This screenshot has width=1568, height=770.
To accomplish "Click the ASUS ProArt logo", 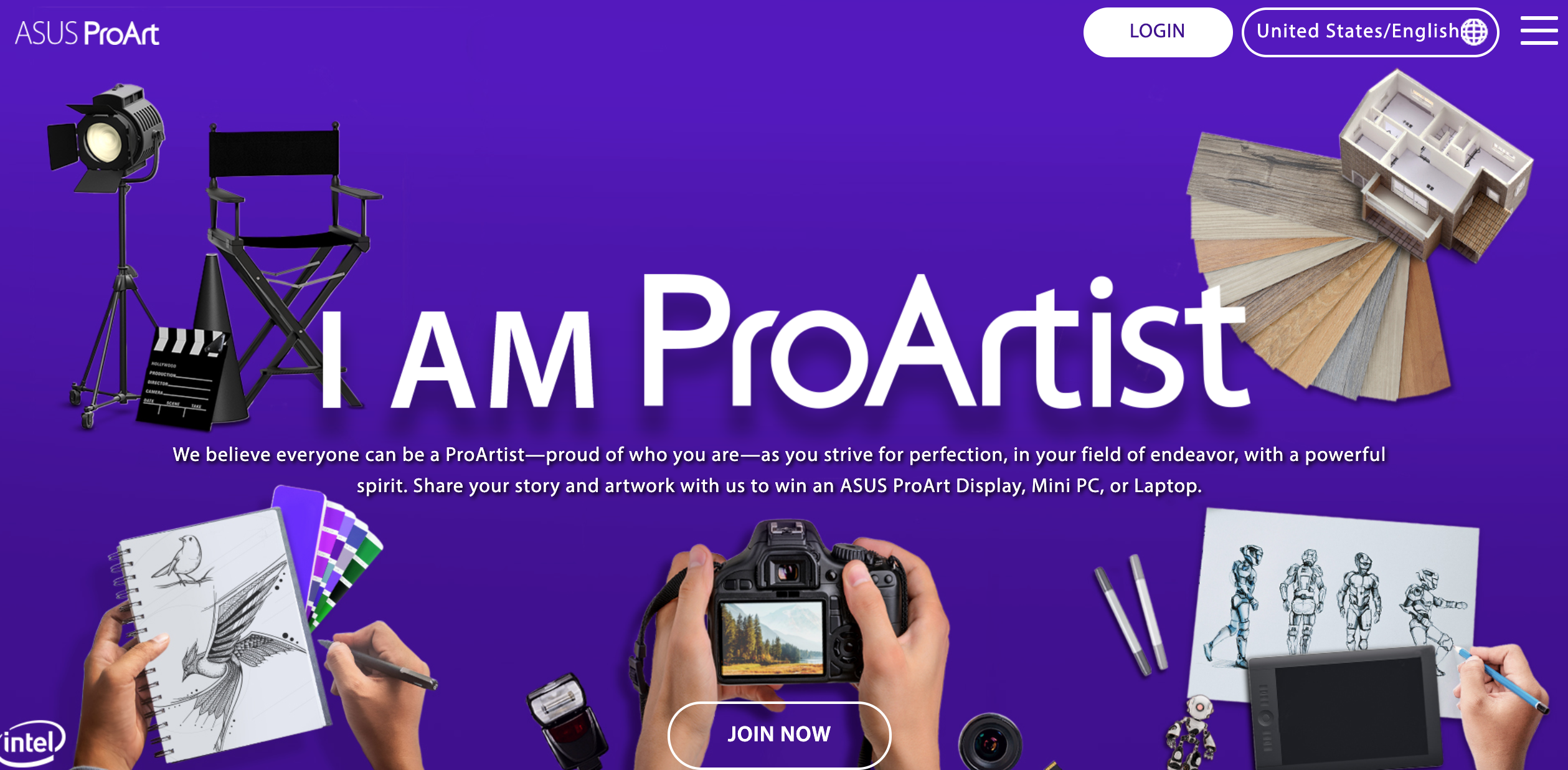I will pos(87,33).
